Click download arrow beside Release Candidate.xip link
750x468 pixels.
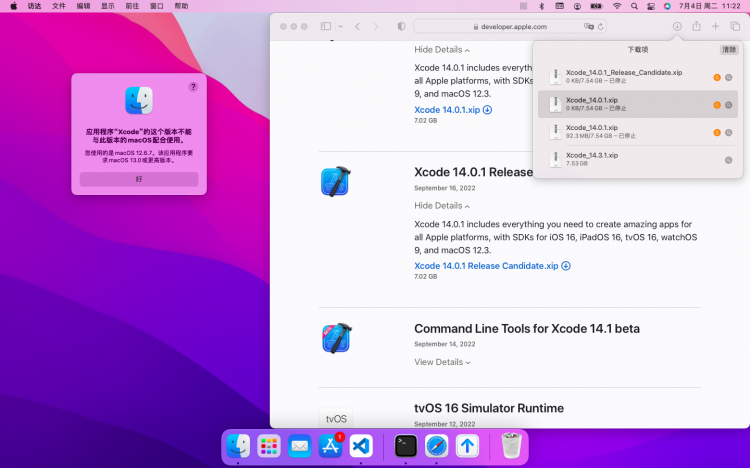(x=565, y=266)
